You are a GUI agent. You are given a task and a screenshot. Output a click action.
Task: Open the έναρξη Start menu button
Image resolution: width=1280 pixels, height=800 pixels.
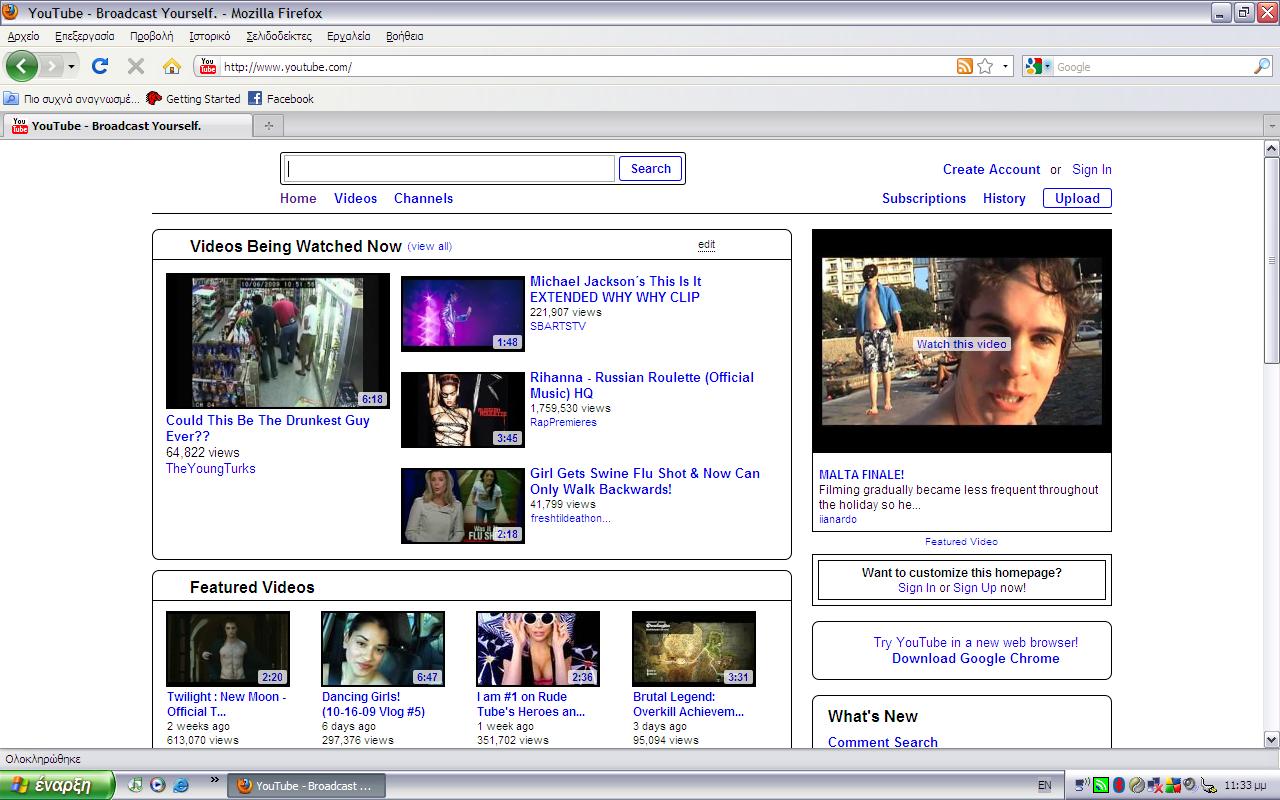57,785
